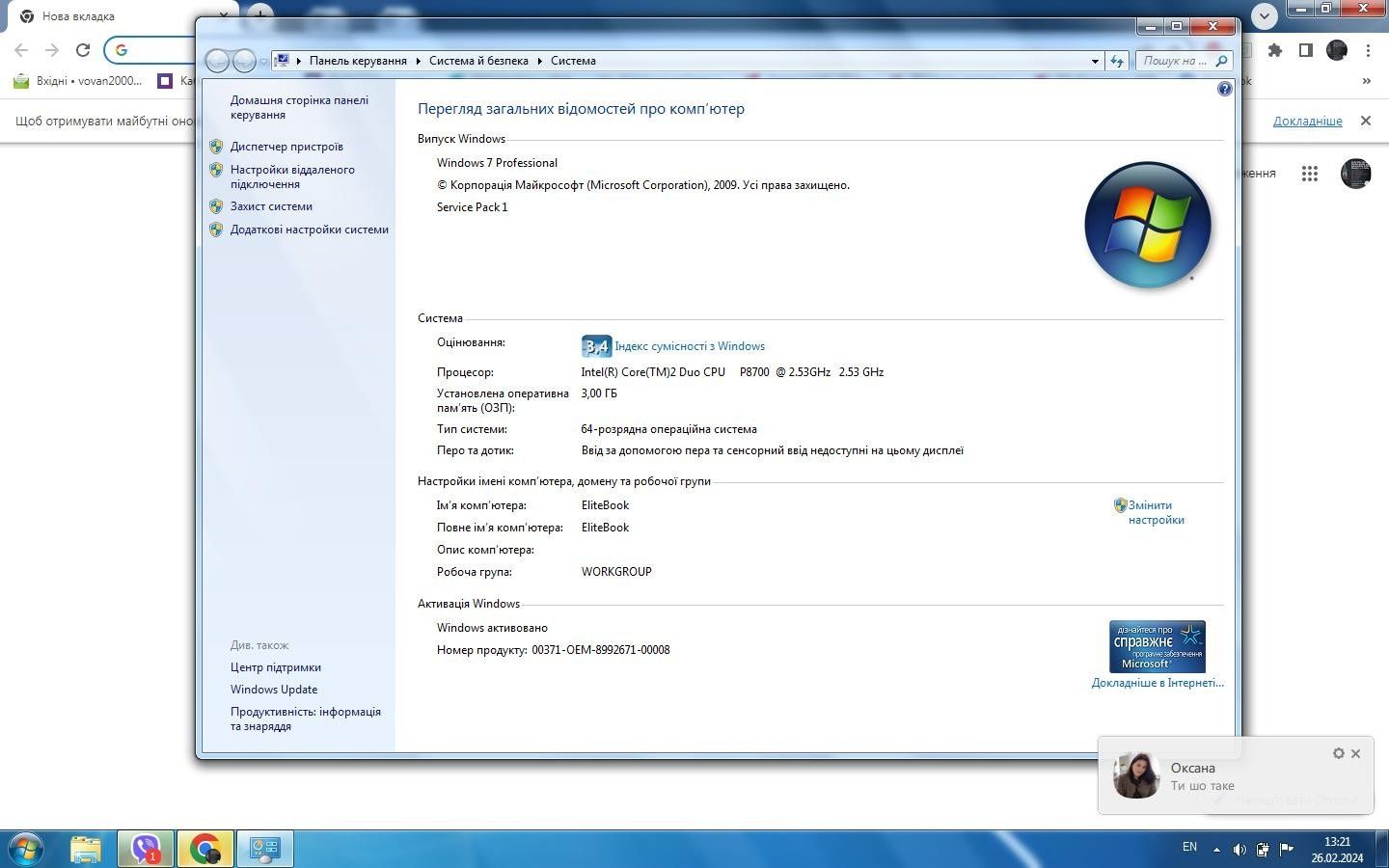The image size is (1389, 868).
Task: Go to Control Panel home (Домашня сторінка панелі керування)
Action: (299, 107)
